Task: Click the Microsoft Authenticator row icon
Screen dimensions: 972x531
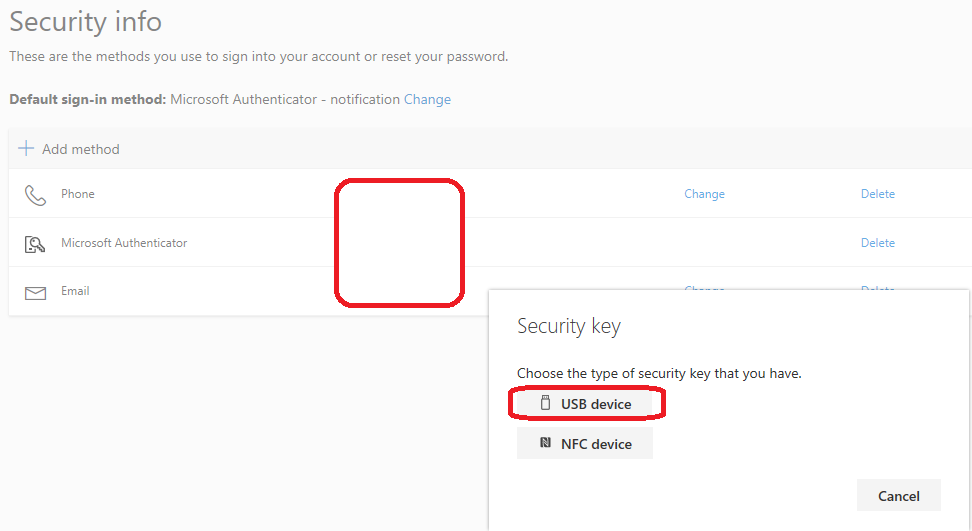Action: pos(35,243)
